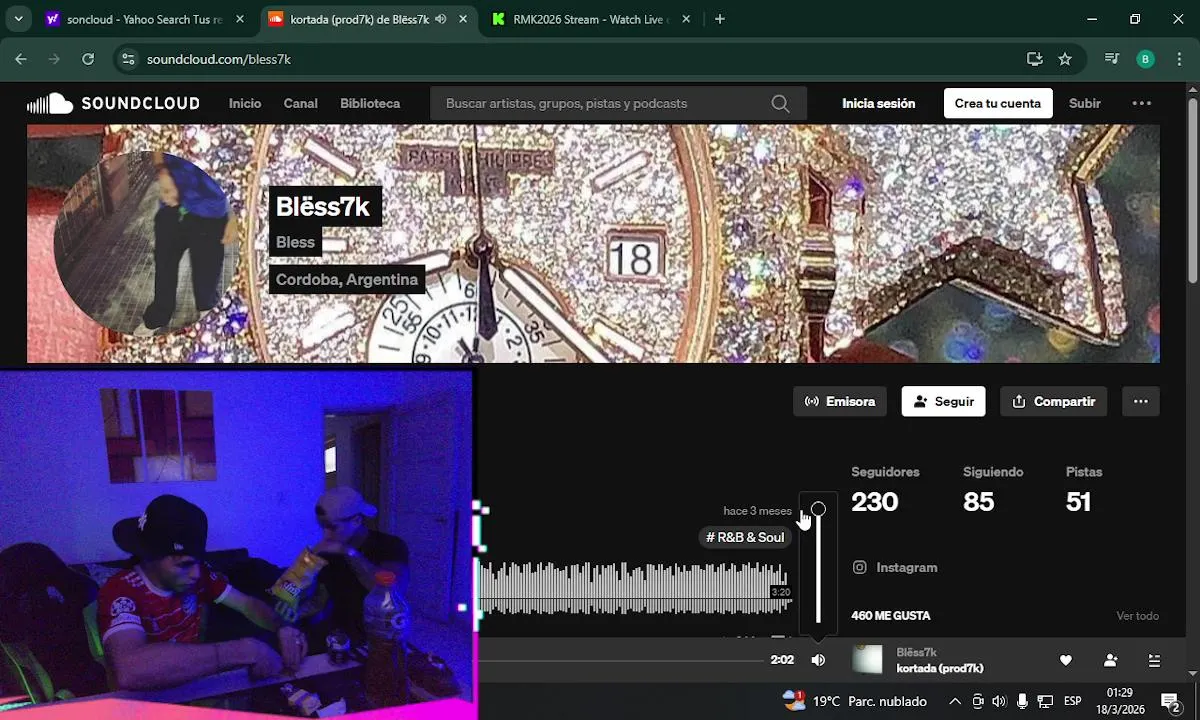Screen dimensions: 1200x720
Task: Click the Emisora station button
Action: pyautogui.click(x=840, y=401)
